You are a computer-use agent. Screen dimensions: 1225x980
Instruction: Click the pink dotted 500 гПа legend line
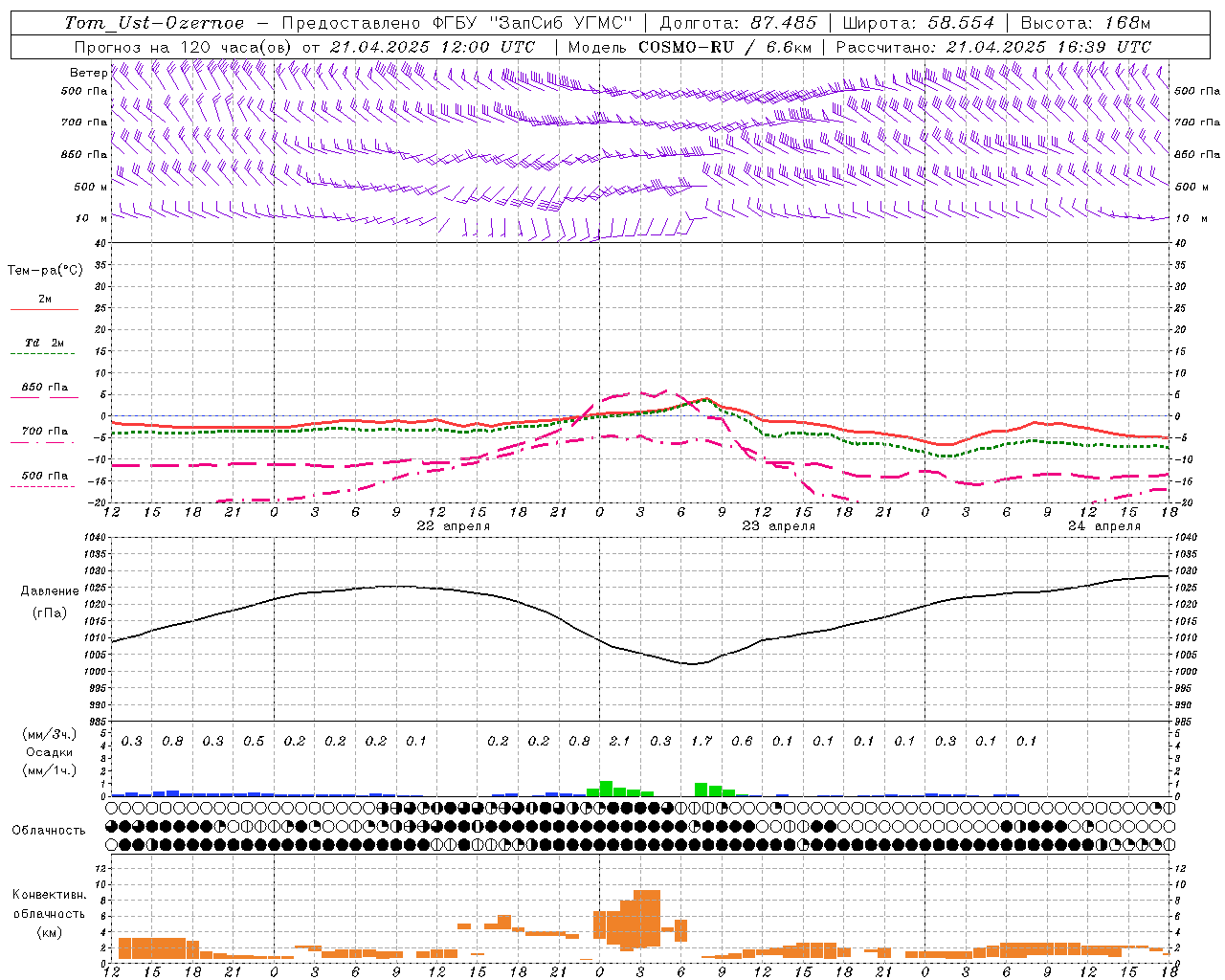point(42,487)
